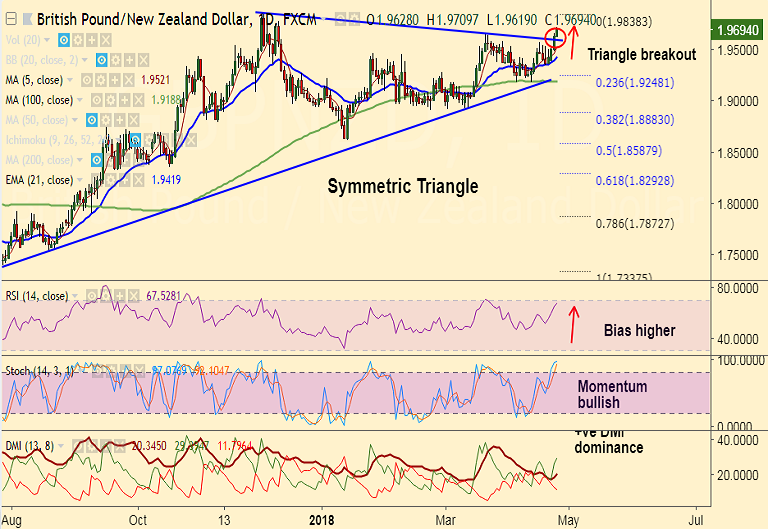Screen dimensions: 768x531
Task: Open the MA (5, close) settings gear
Action: (x=101, y=80)
